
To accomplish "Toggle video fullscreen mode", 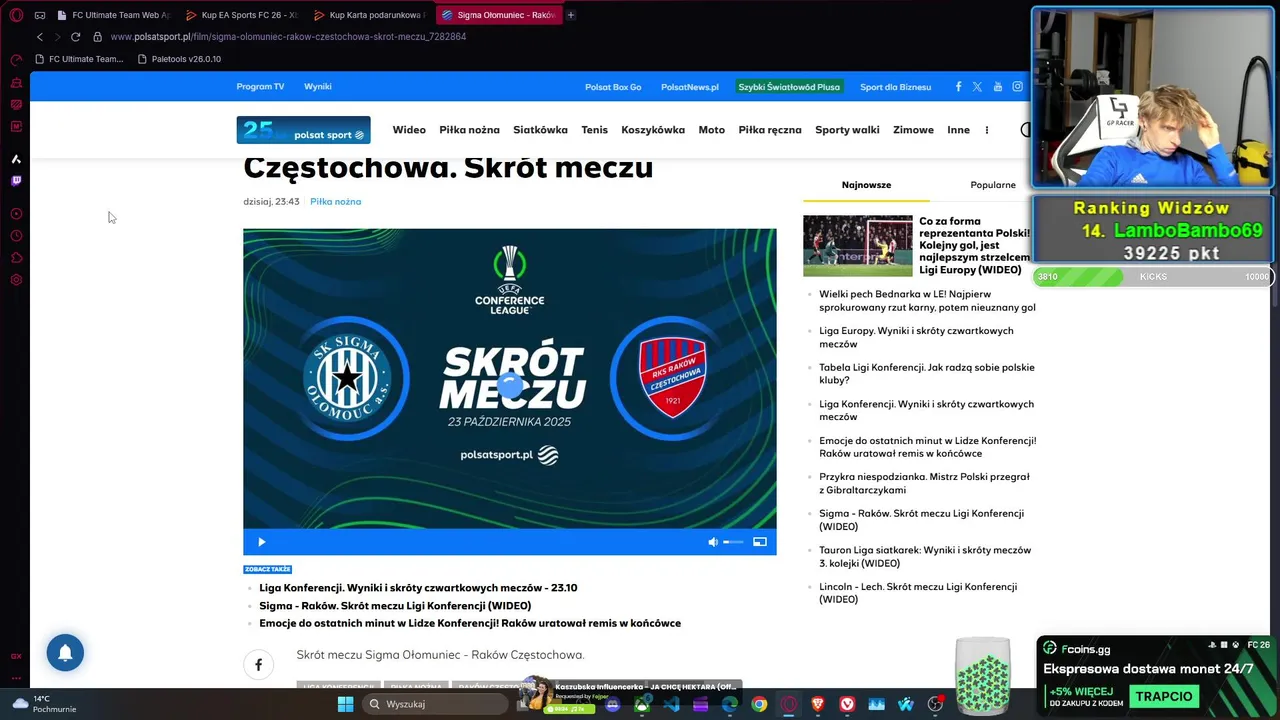I will [760, 542].
